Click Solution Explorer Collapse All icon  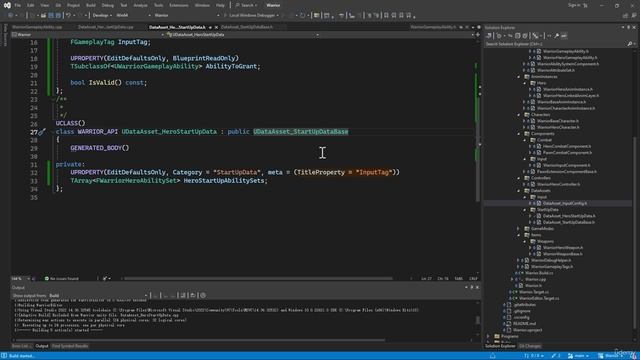coord(518,36)
